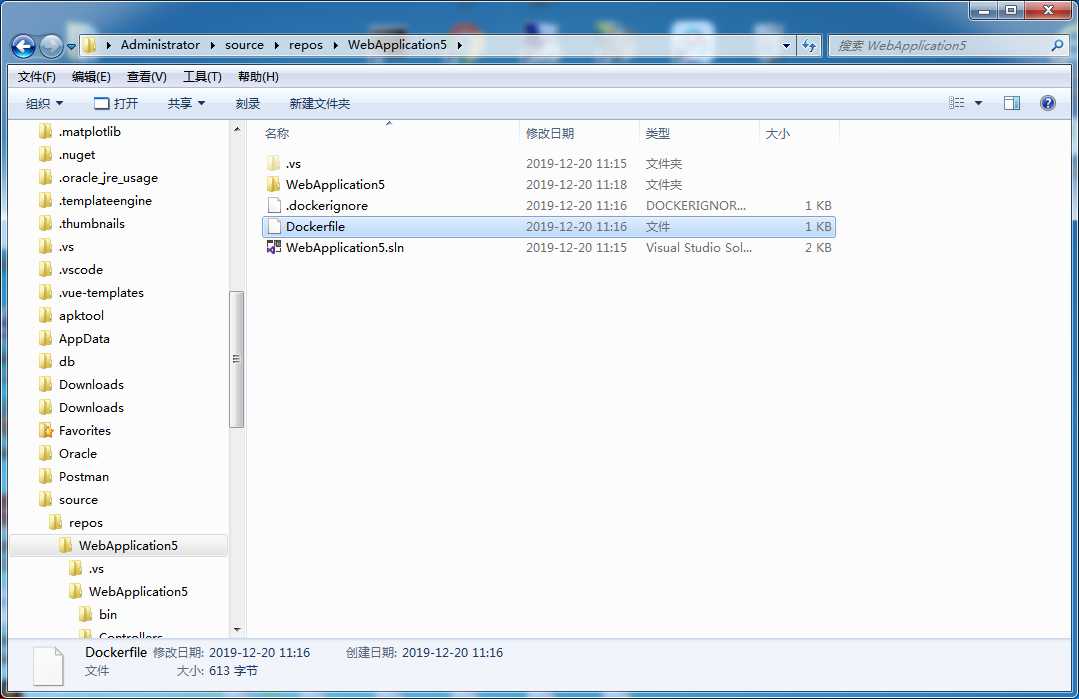Select bin folder in the tree
Image resolution: width=1079 pixels, height=699 pixels.
click(107, 614)
